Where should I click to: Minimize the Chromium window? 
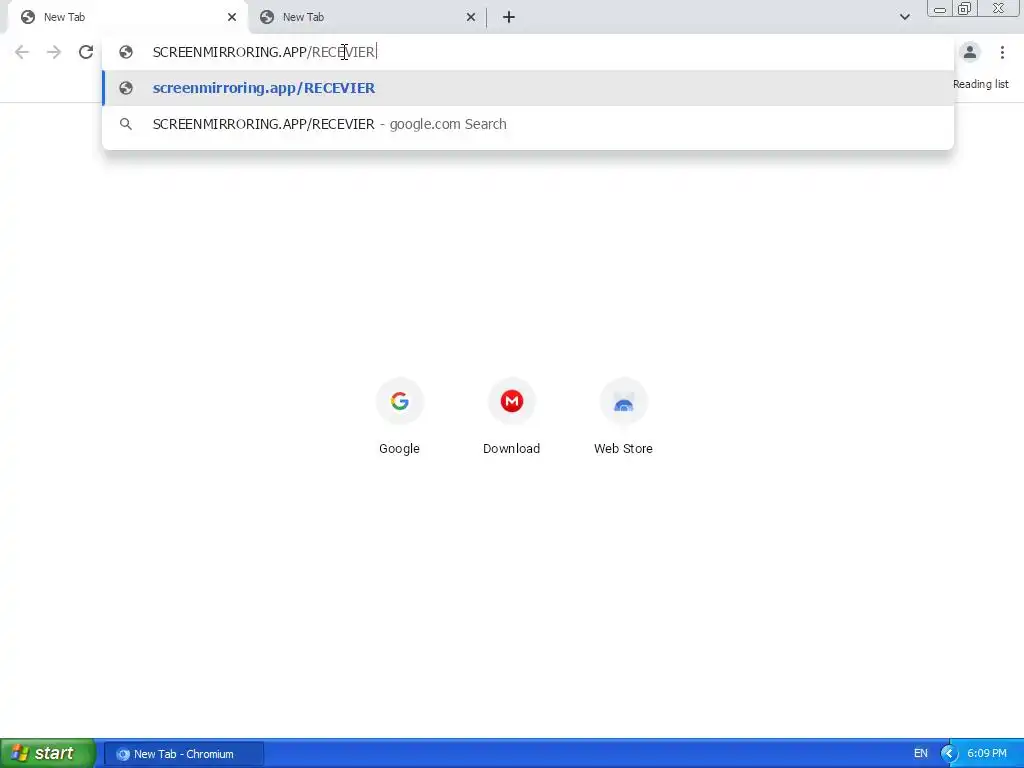940,8
